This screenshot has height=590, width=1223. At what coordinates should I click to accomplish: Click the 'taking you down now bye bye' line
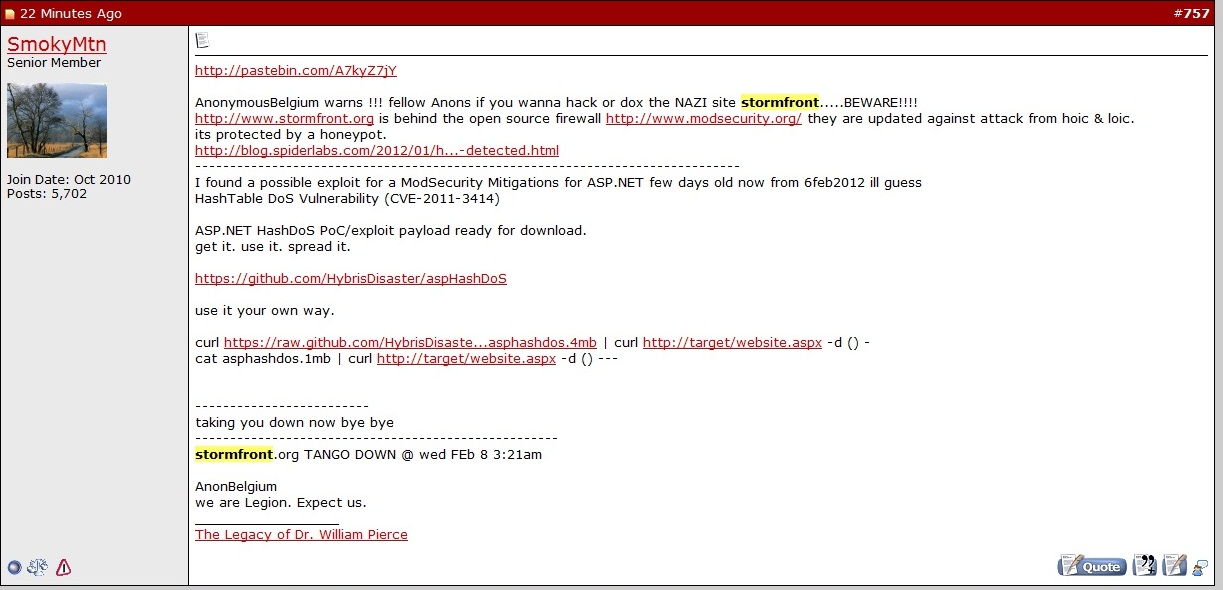(295, 423)
